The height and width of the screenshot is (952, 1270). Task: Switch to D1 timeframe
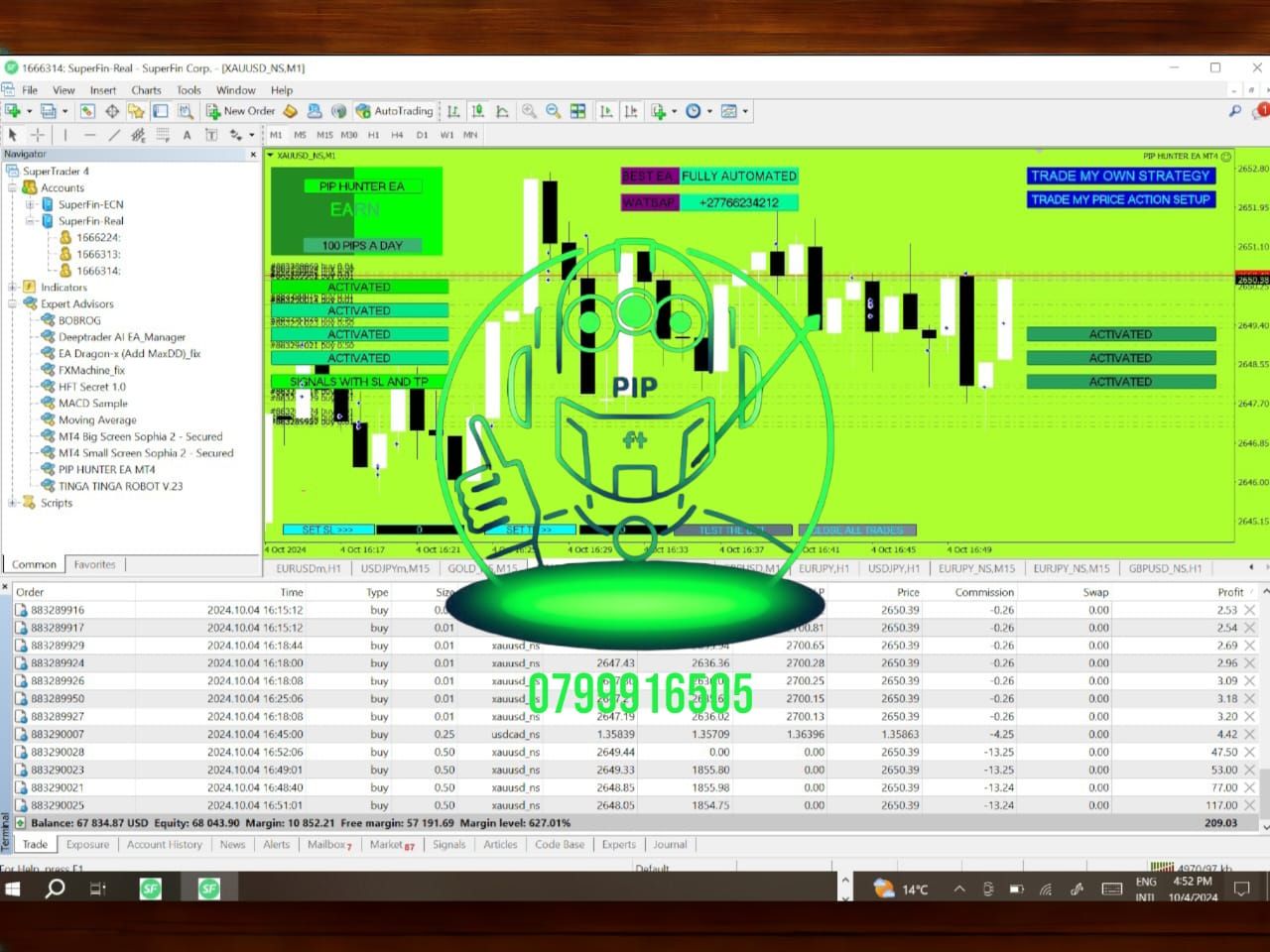tap(422, 135)
